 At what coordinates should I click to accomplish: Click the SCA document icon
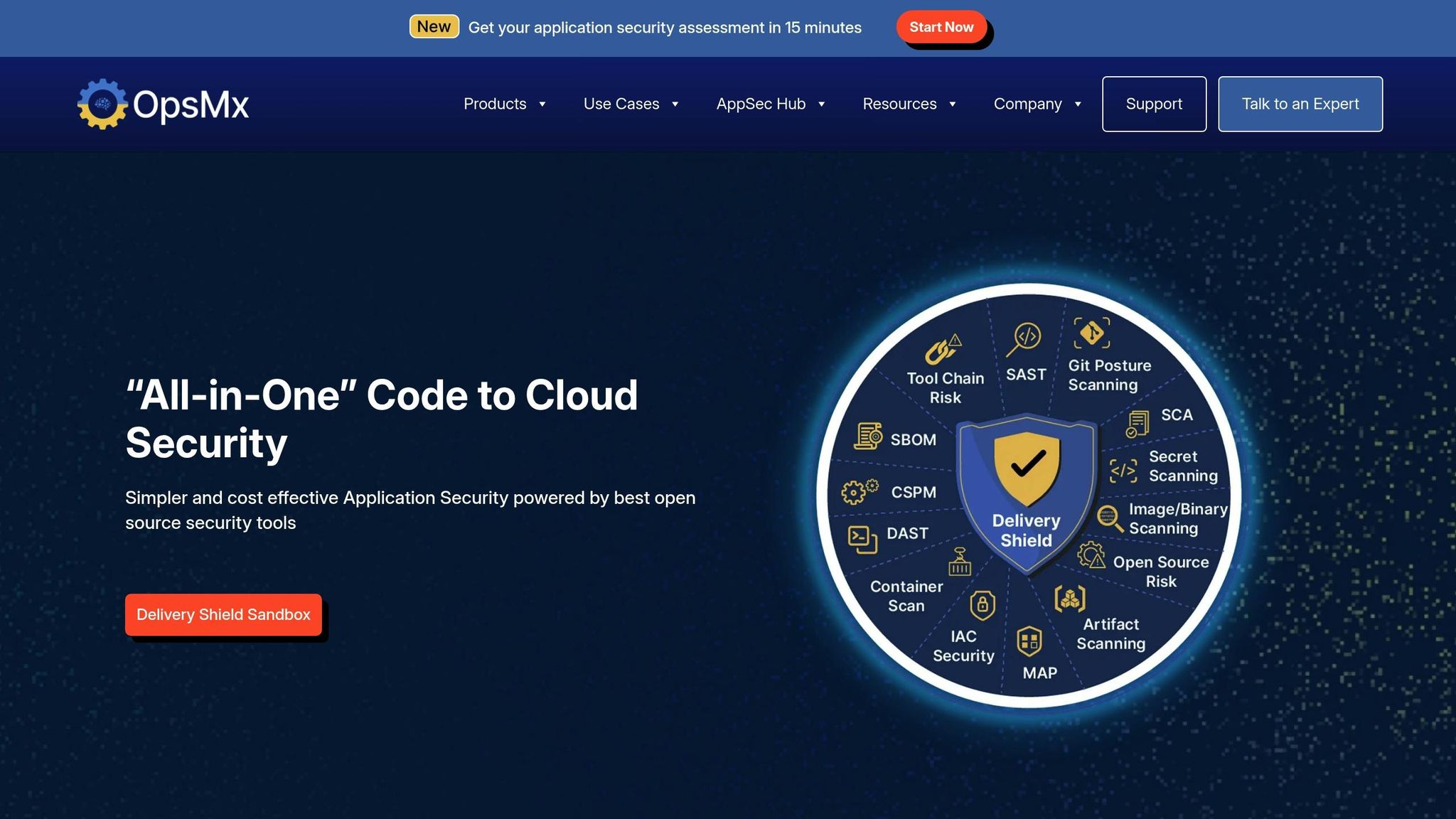click(1137, 424)
